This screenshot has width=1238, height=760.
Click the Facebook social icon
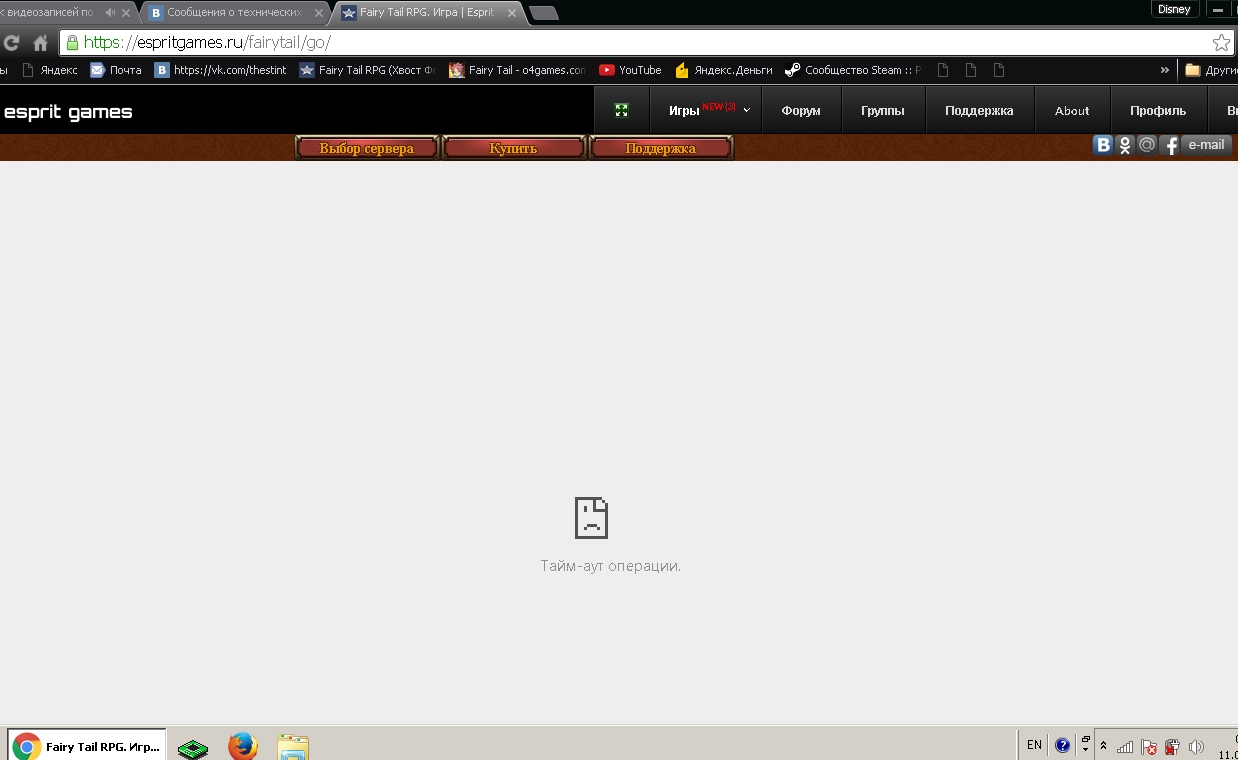(1170, 145)
